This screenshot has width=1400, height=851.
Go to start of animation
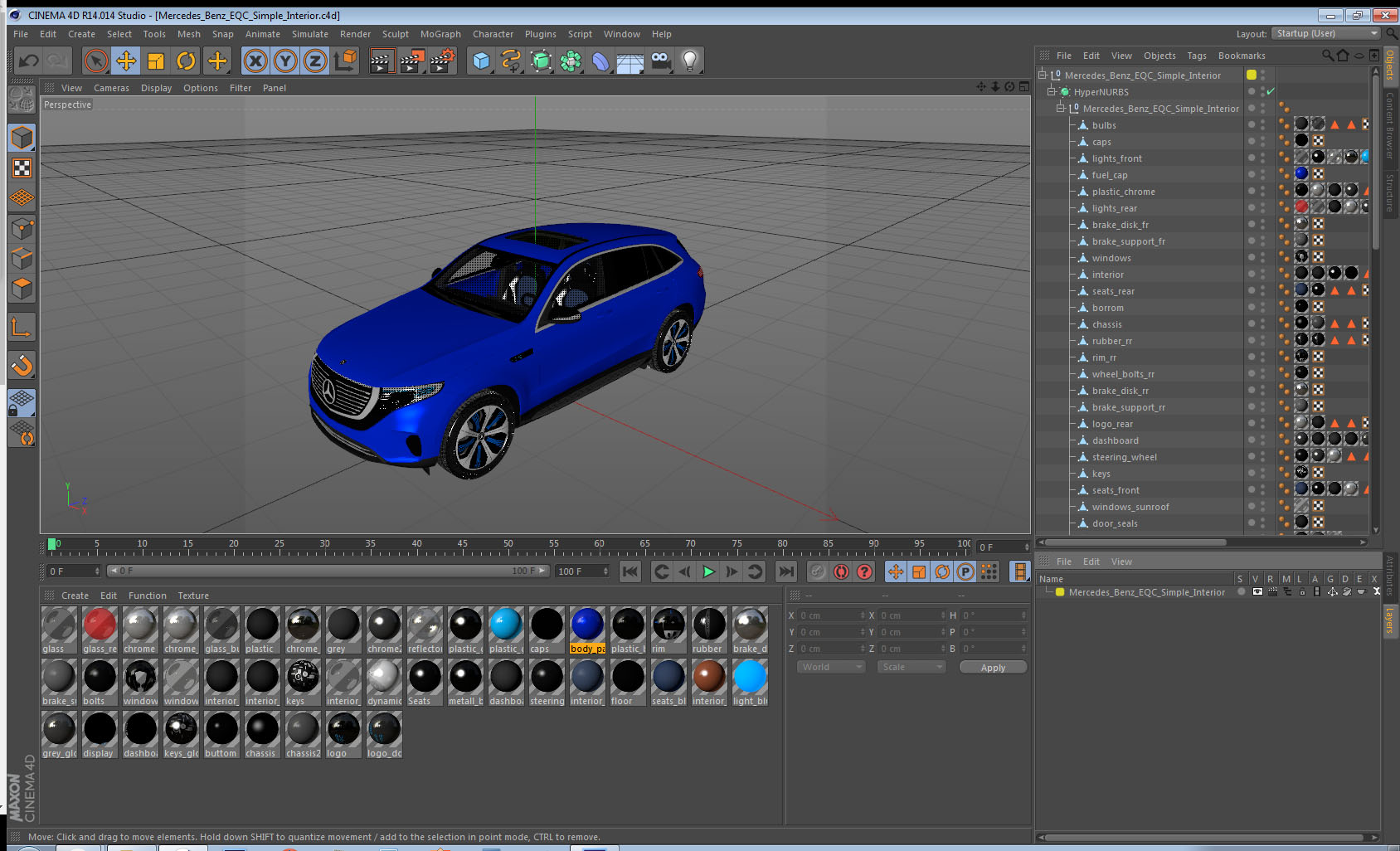630,571
